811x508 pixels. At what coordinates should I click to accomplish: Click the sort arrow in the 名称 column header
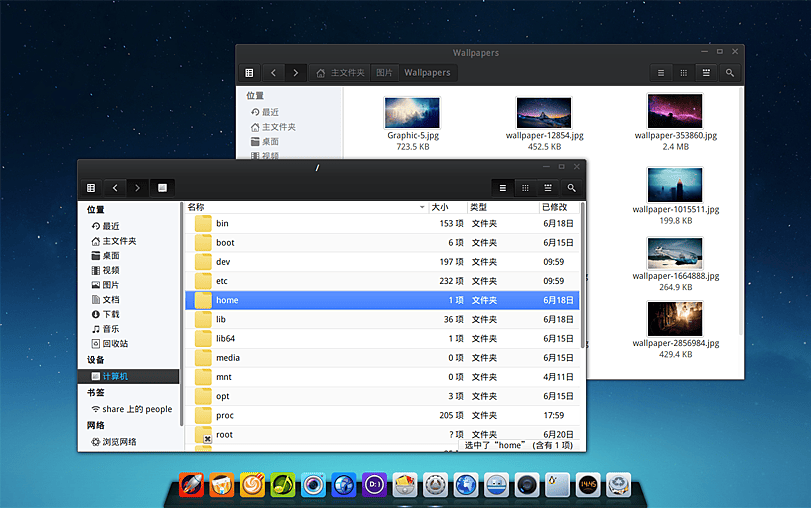click(x=422, y=207)
